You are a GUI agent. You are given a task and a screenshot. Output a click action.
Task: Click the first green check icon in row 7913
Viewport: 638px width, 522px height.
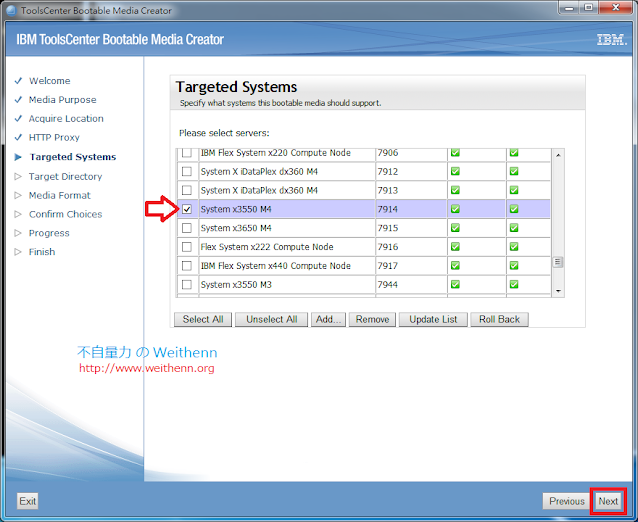coord(455,190)
